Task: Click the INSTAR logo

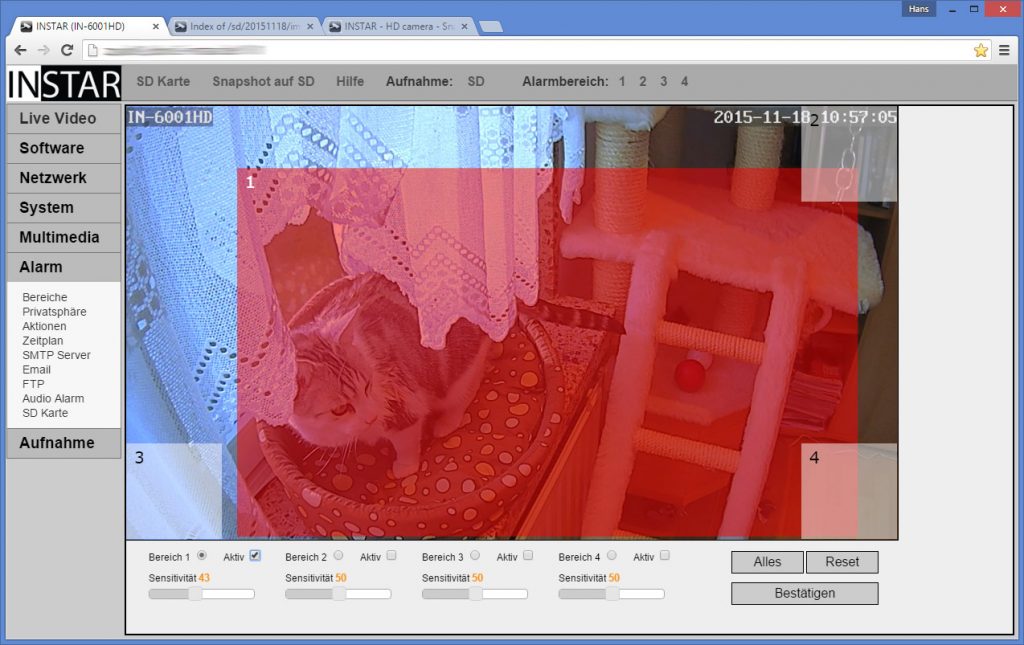Action: [x=63, y=83]
